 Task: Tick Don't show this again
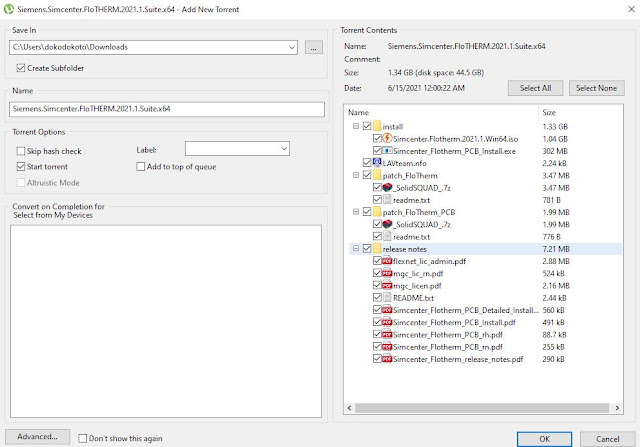(x=83, y=438)
